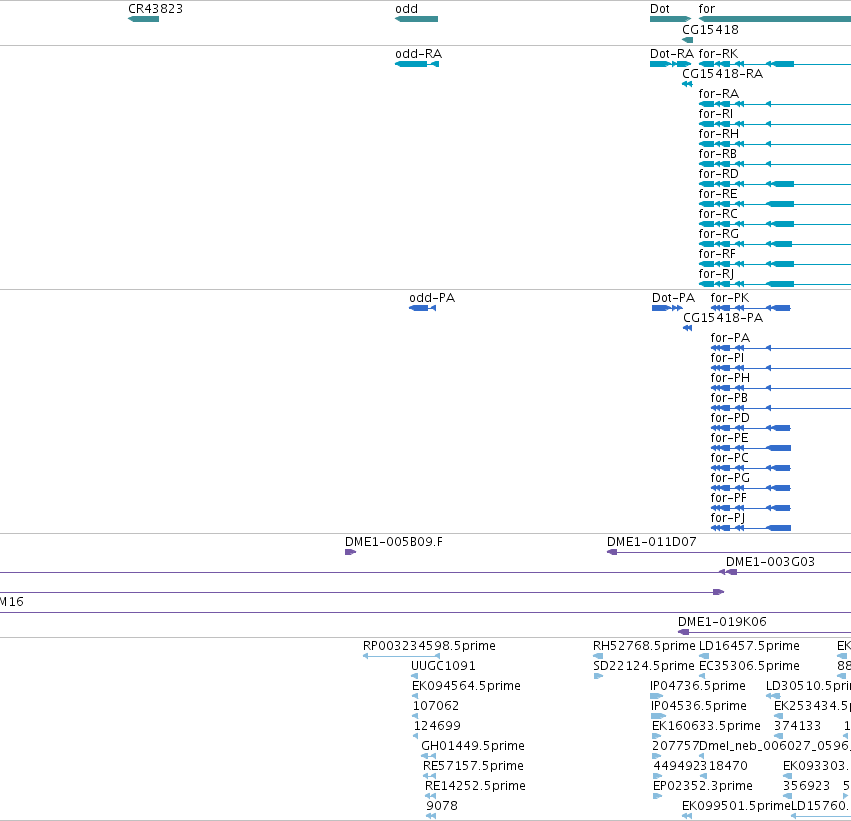Open the CG15418-RA transcript label
Image resolution: width=851 pixels, height=821 pixels.
pos(722,74)
